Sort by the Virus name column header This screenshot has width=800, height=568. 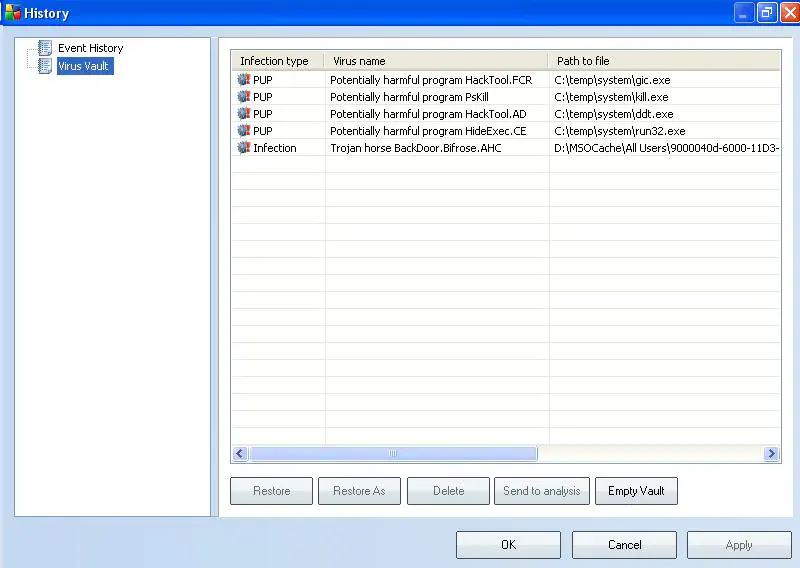[x=435, y=61]
